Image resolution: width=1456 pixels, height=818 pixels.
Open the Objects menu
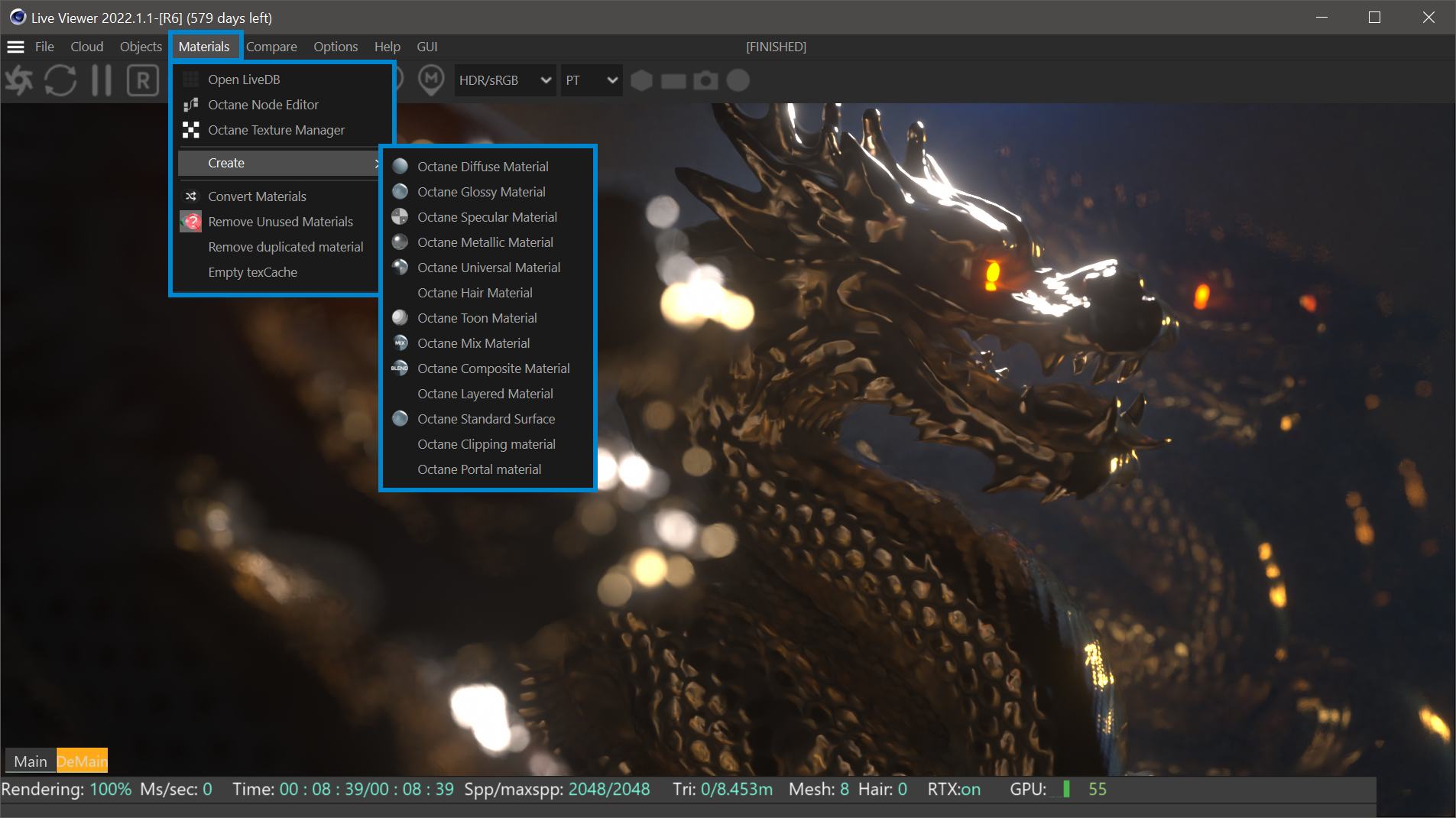click(141, 47)
